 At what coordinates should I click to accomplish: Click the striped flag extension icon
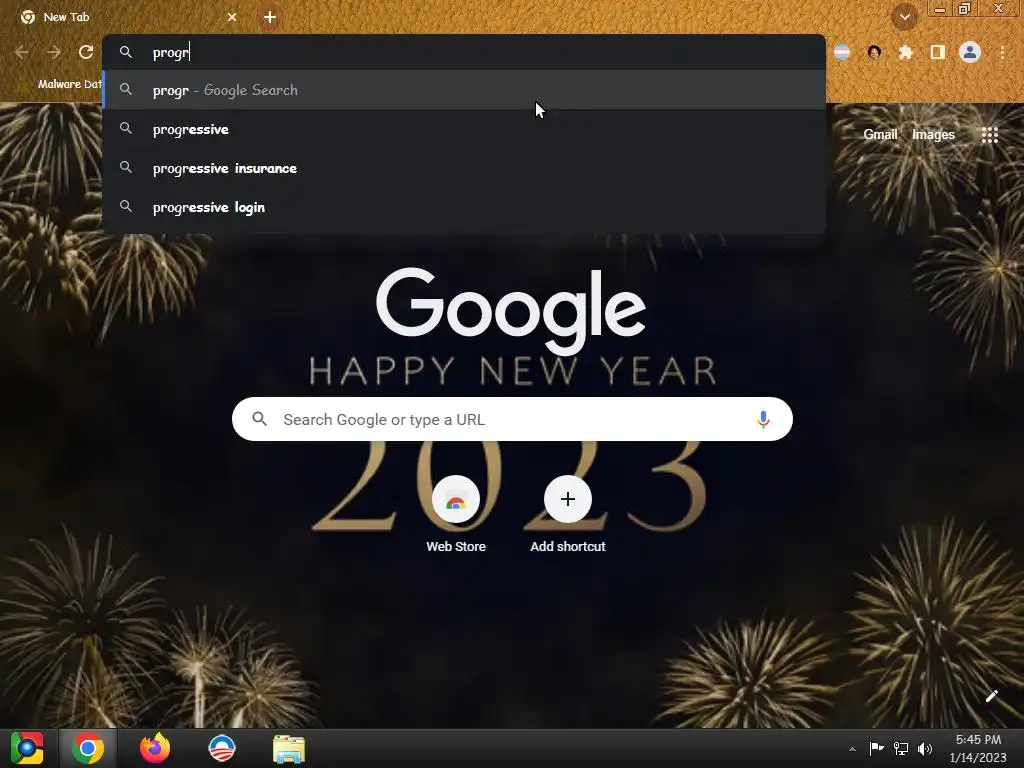coord(842,52)
